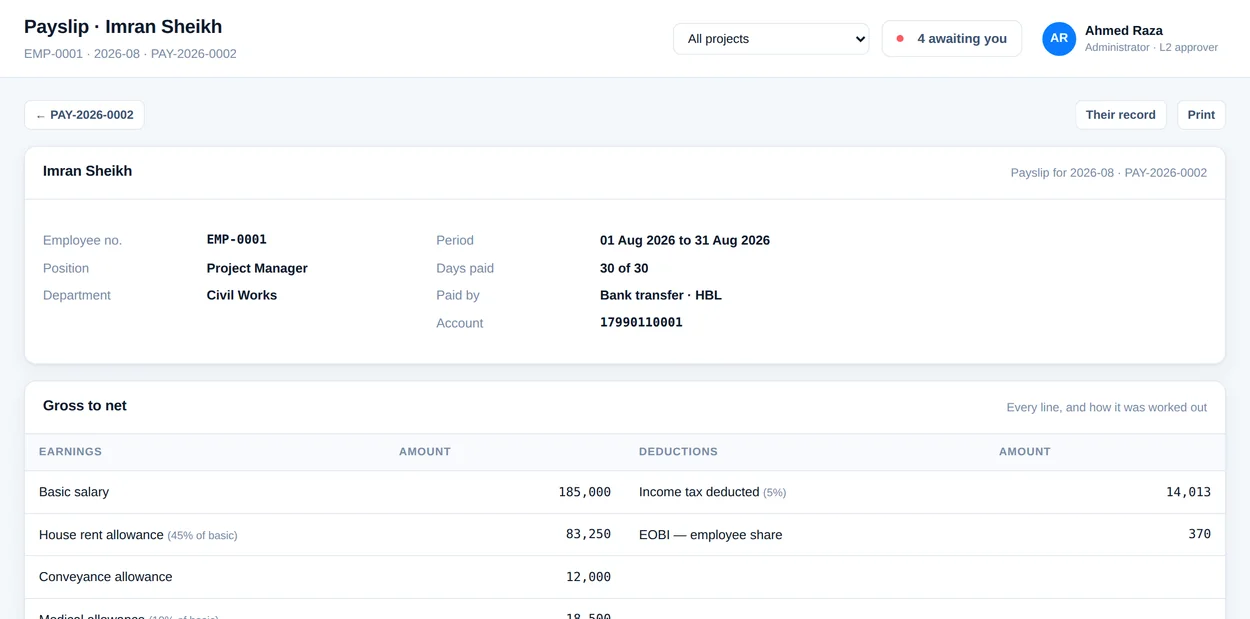This screenshot has width=1250, height=619.
Task: Click the Basic salary row label
Action: click(74, 492)
